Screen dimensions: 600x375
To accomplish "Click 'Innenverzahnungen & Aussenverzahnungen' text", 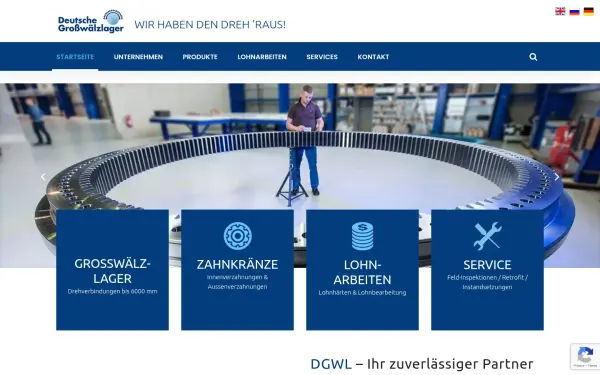I will [x=237, y=282].
